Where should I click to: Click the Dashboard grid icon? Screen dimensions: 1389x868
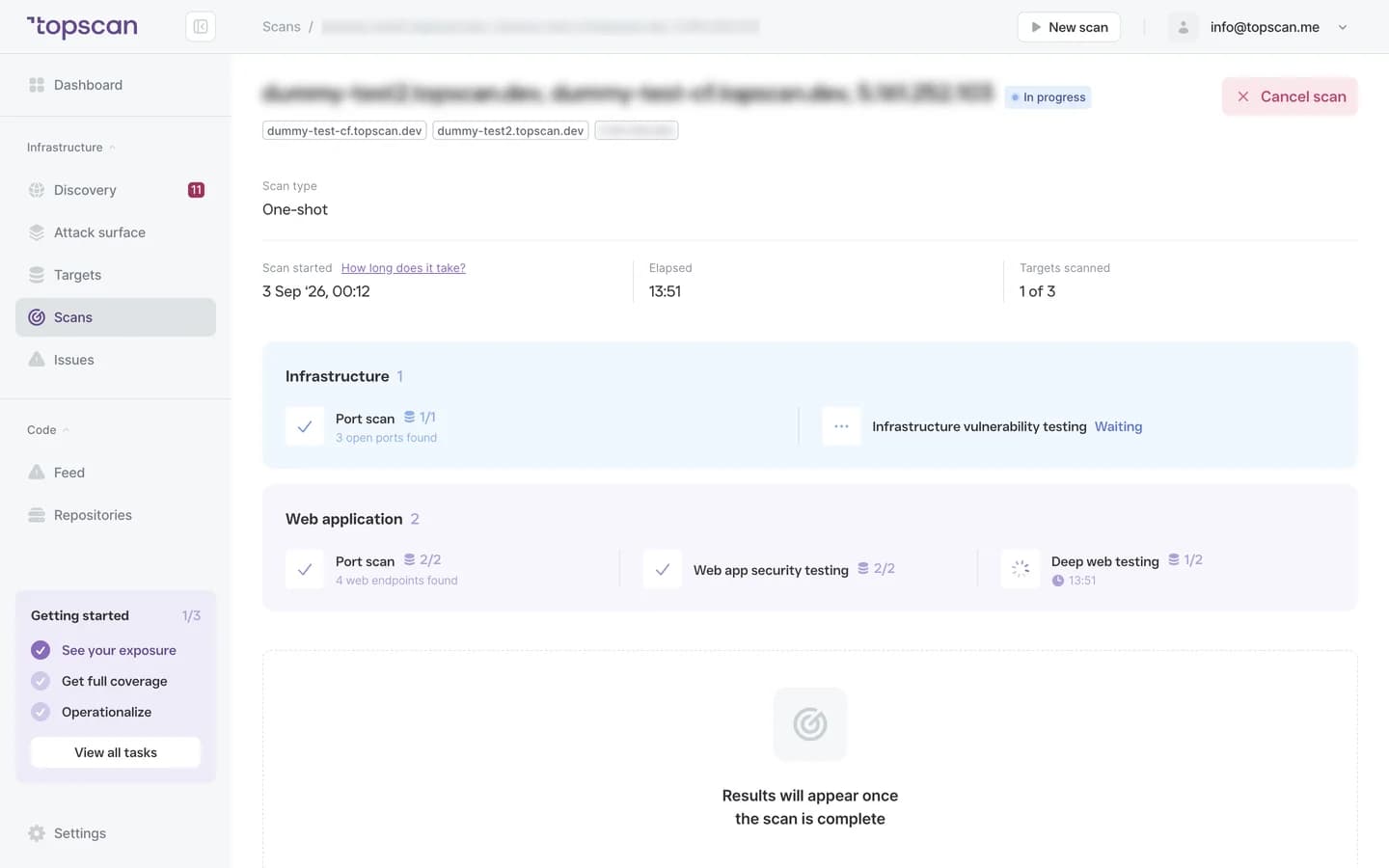point(37,85)
